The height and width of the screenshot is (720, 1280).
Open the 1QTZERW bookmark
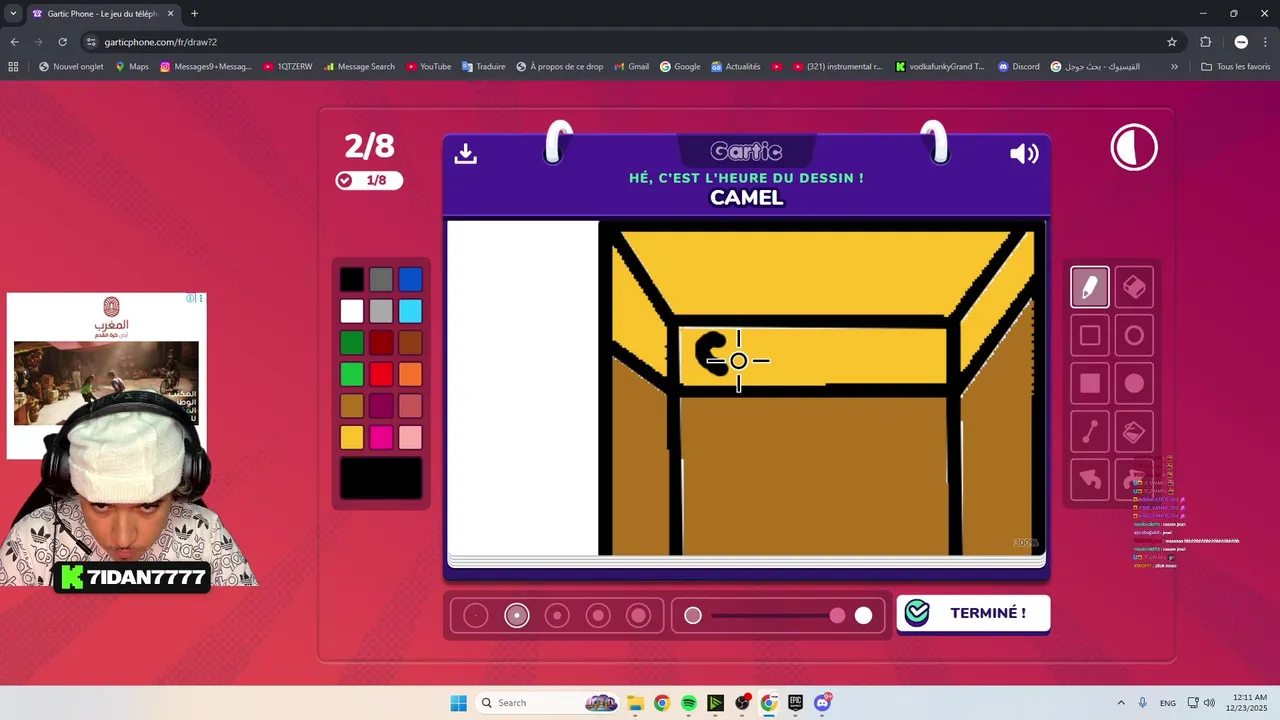(287, 67)
